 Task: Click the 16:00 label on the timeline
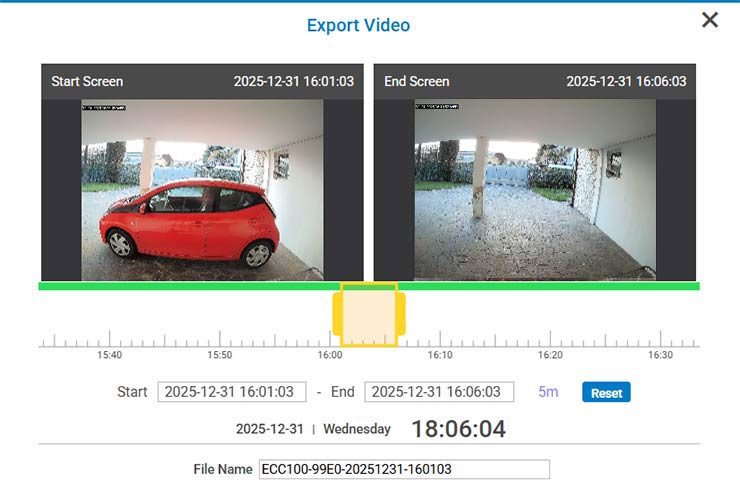(x=330, y=355)
